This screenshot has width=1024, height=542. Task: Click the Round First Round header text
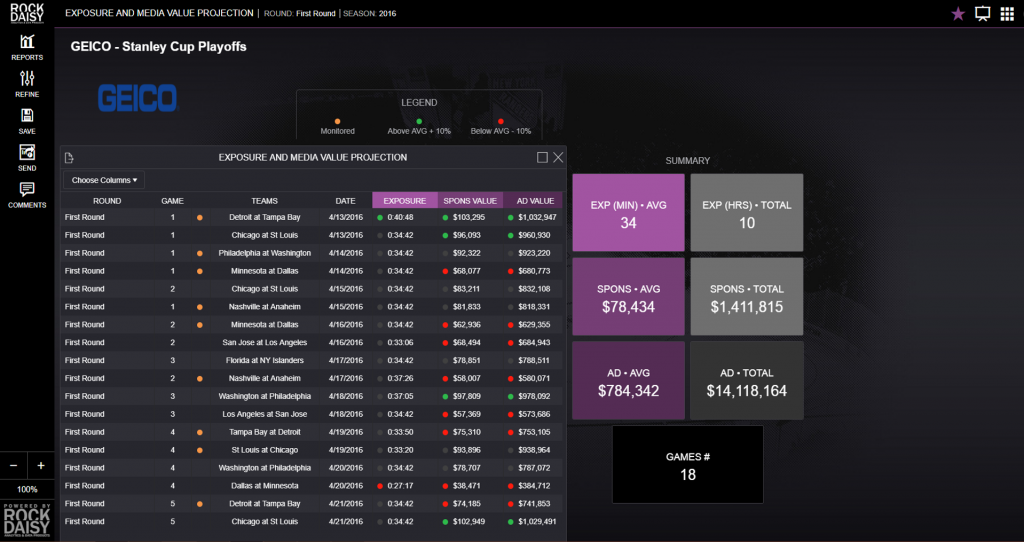click(x=300, y=13)
